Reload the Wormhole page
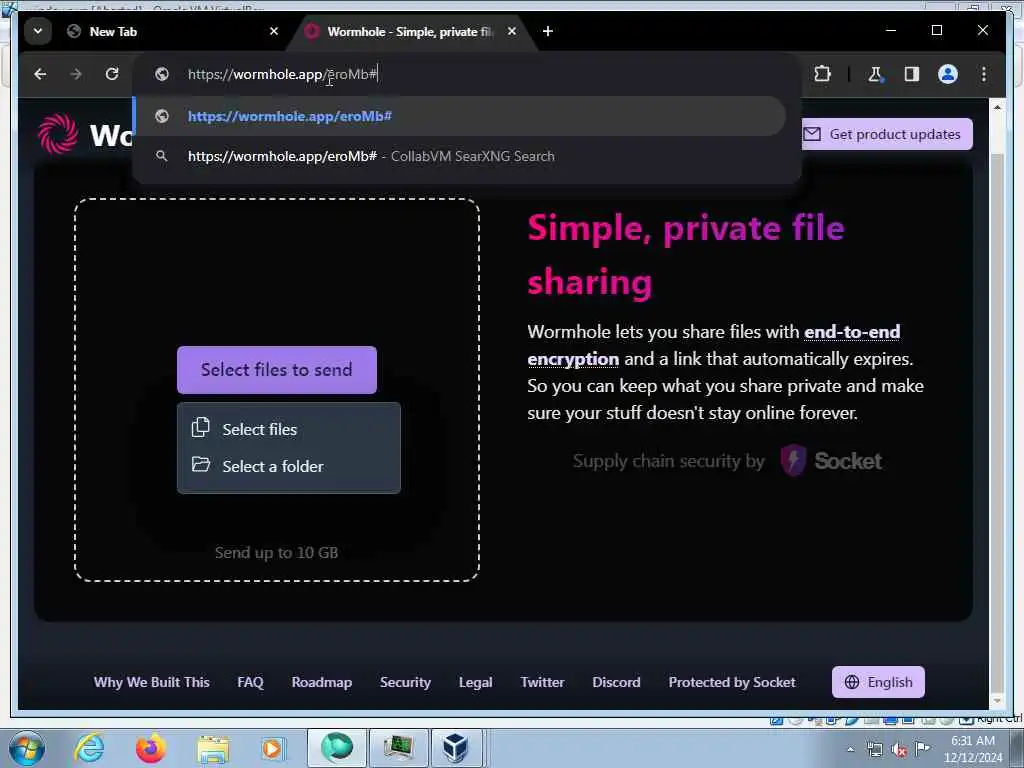Viewport: 1024px width, 768px height. coord(112,74)
